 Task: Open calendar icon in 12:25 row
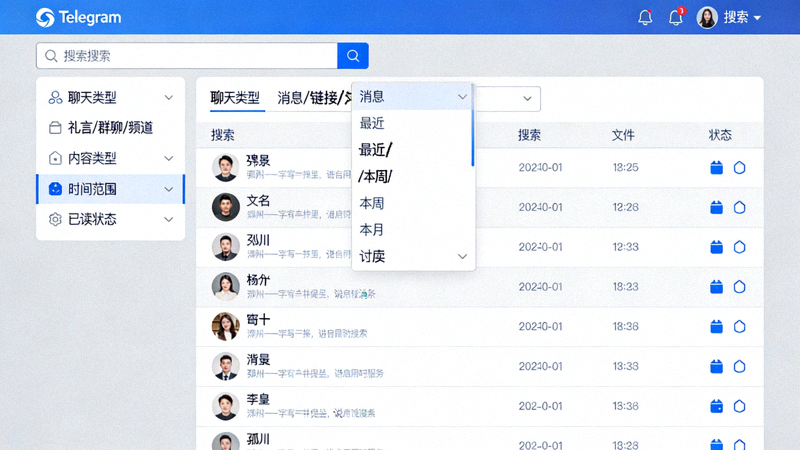tap(716, 167)
